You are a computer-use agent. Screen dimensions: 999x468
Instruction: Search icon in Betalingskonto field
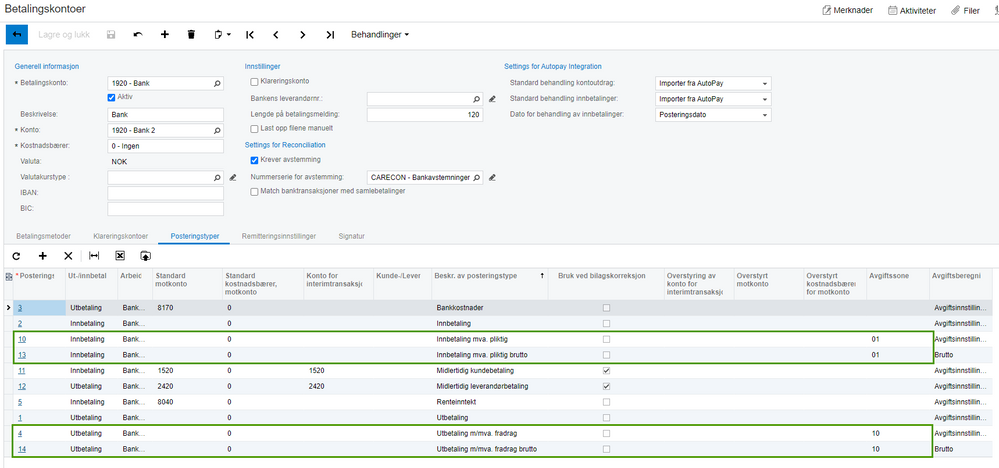[217, 83]
